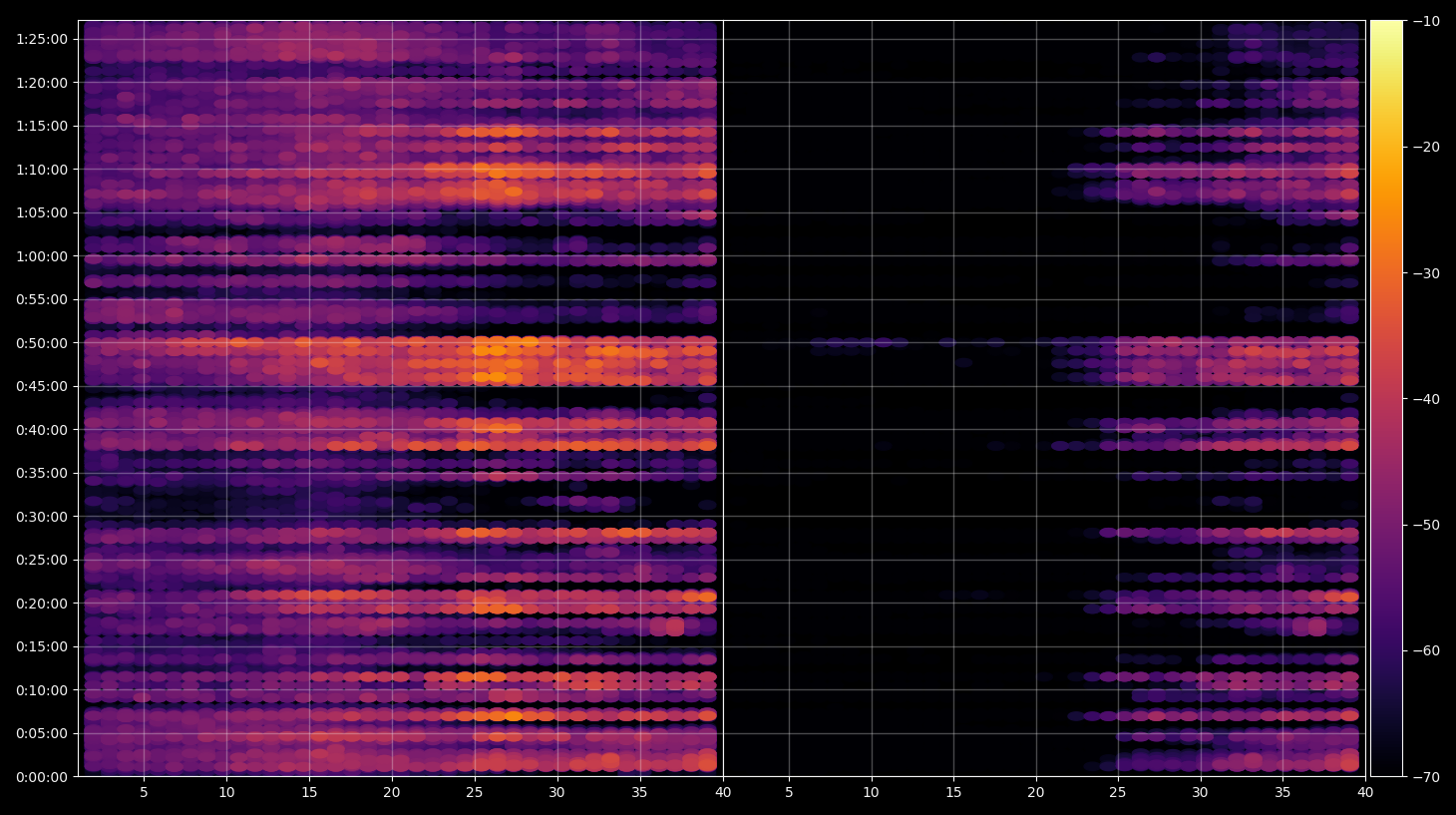Viewport: 1456px width, 815px height.
Task: Click the −70 colorbar scale label
Action: [1427, 777]
